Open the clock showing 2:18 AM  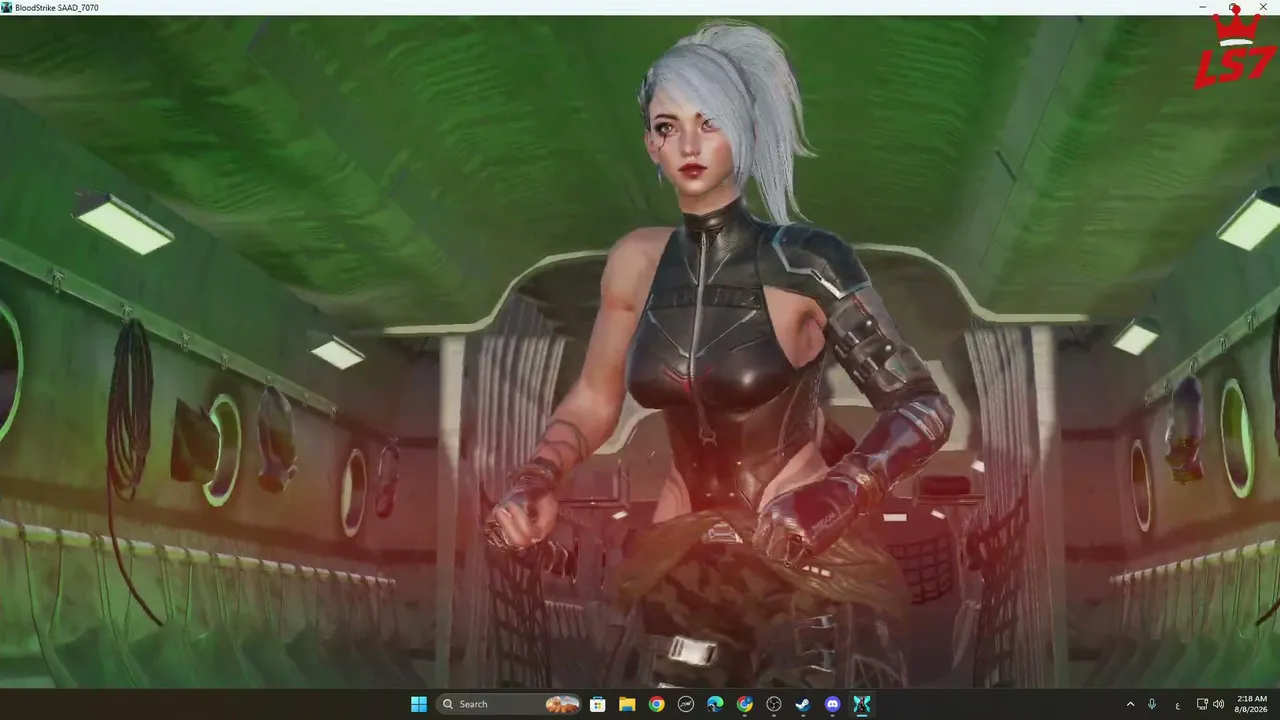(1252, 704)
